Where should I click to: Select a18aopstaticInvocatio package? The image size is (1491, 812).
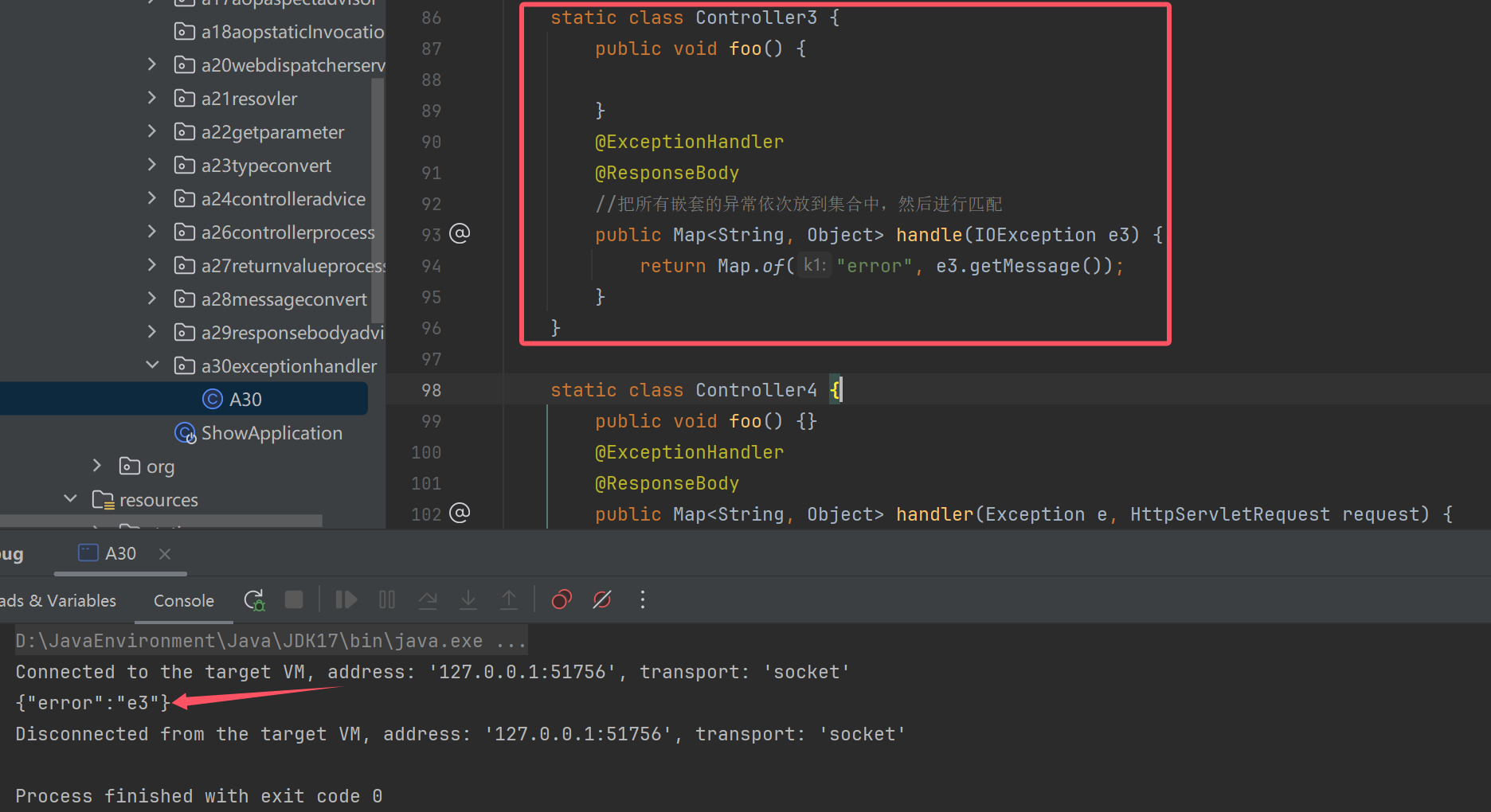[292, 32]
